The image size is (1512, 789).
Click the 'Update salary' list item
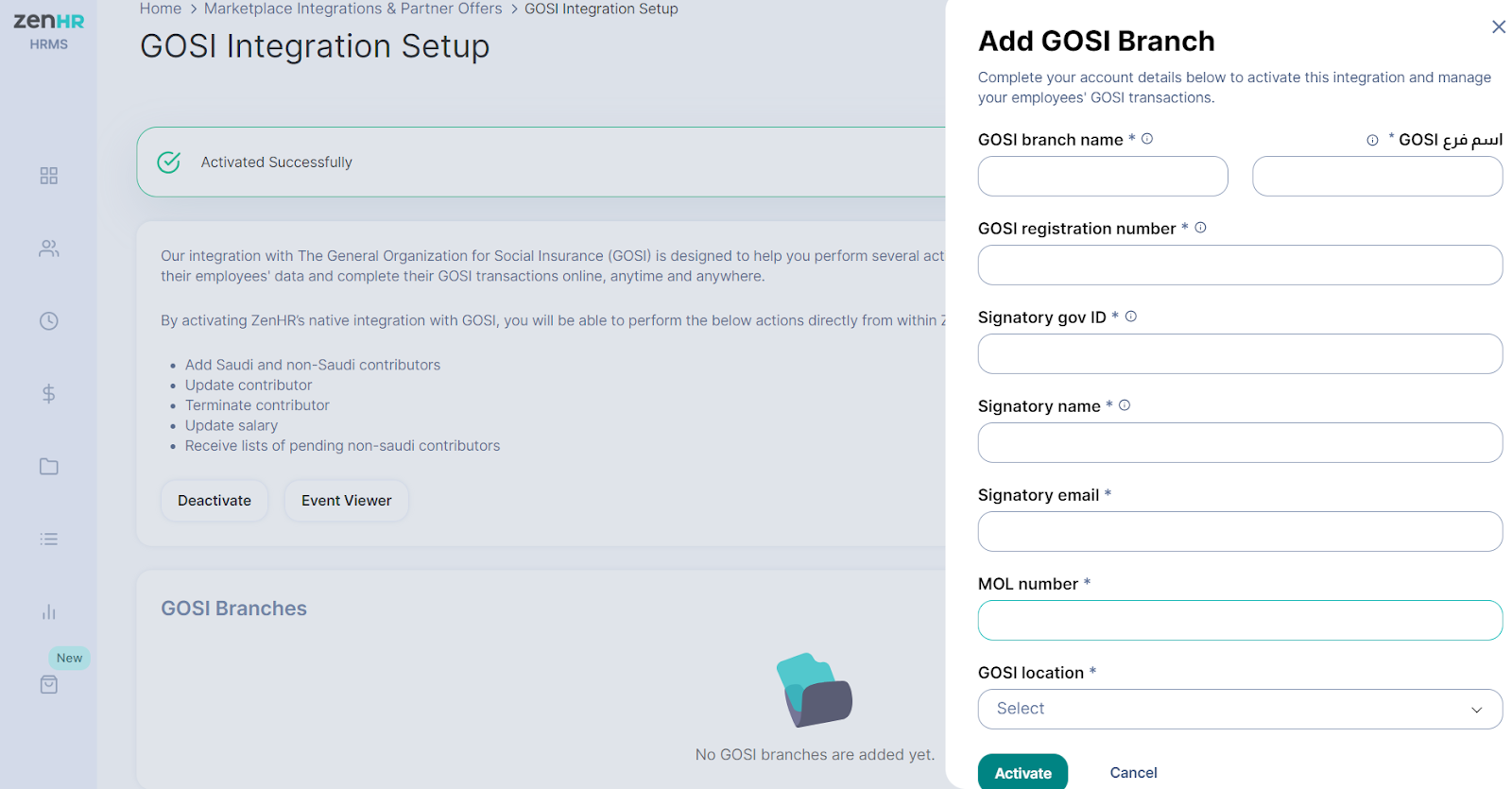click(232, 426)
